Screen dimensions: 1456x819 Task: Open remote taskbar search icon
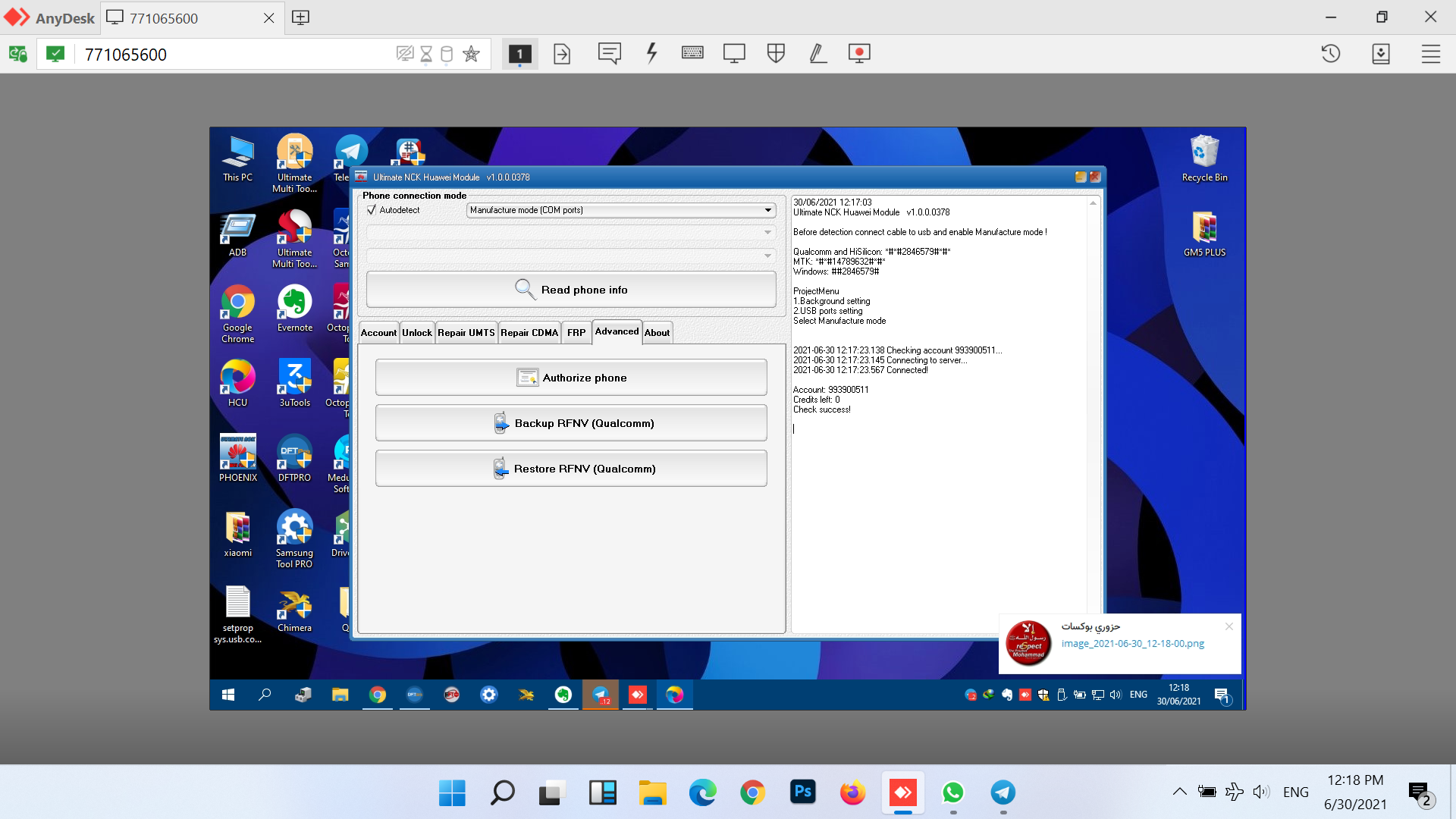[265, 695]
